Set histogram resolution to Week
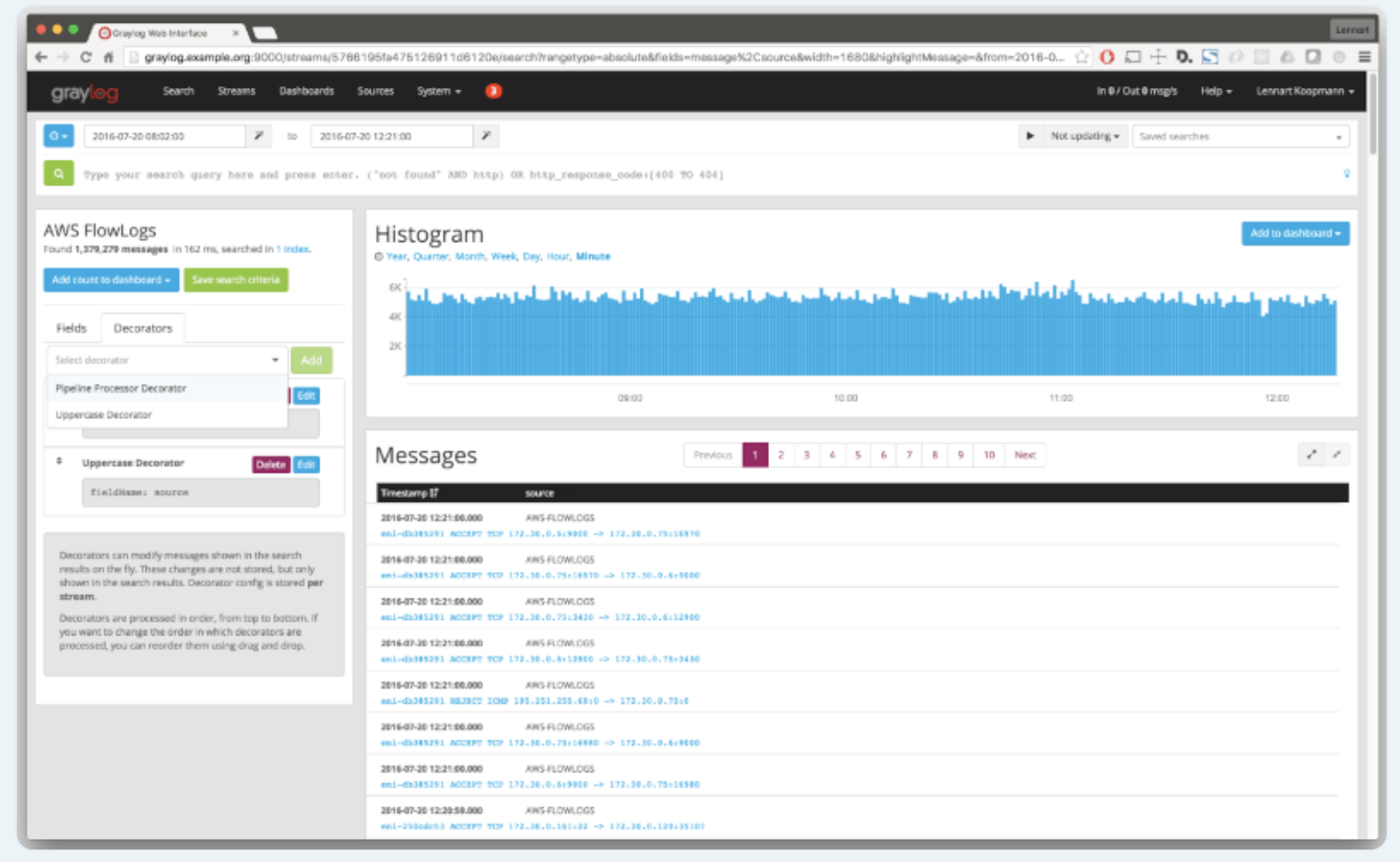Screen dimensions: 1400x862 point(504,256)
